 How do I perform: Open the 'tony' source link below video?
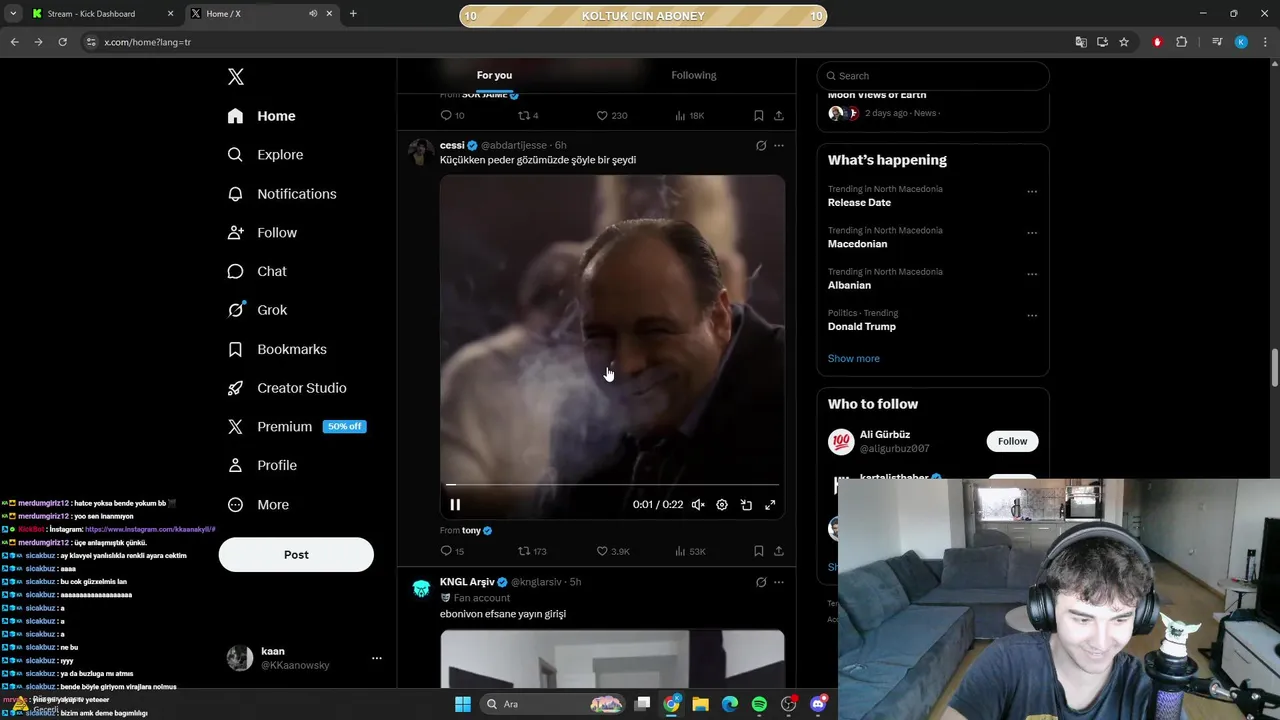pyautogui.click(x=471, y=530)
